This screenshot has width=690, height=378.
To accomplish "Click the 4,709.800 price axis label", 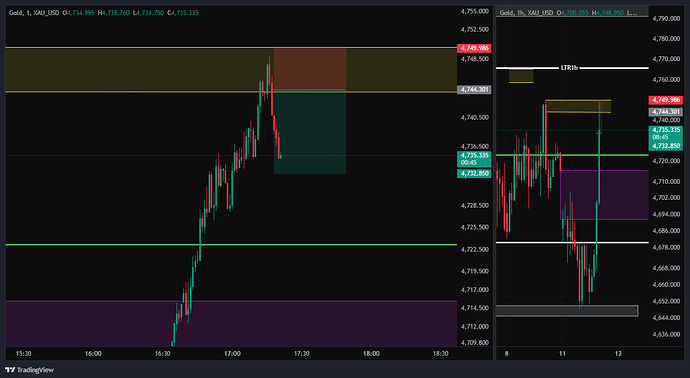I will 475,343.
